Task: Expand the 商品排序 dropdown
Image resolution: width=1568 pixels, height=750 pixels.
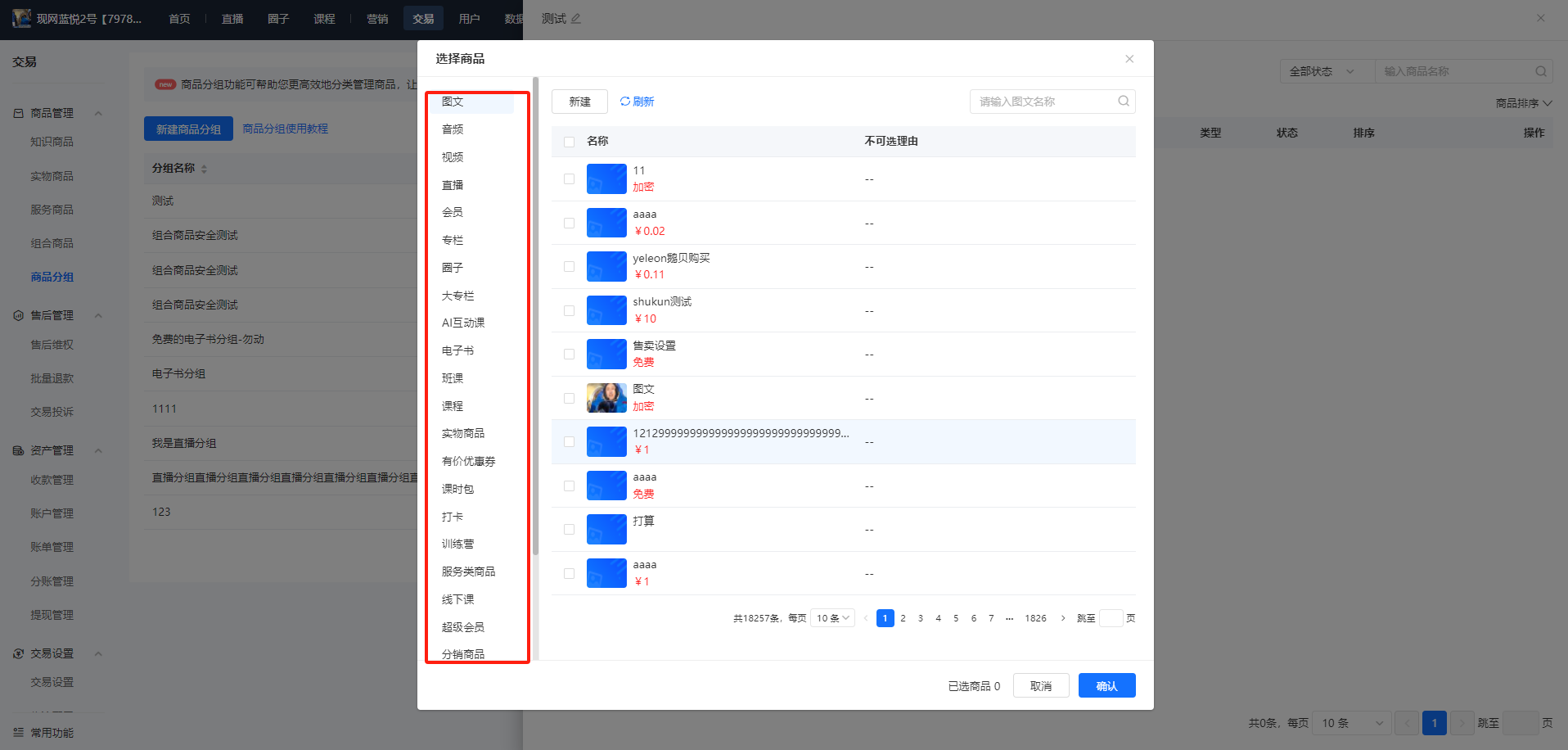Action: pos(1524,103)
